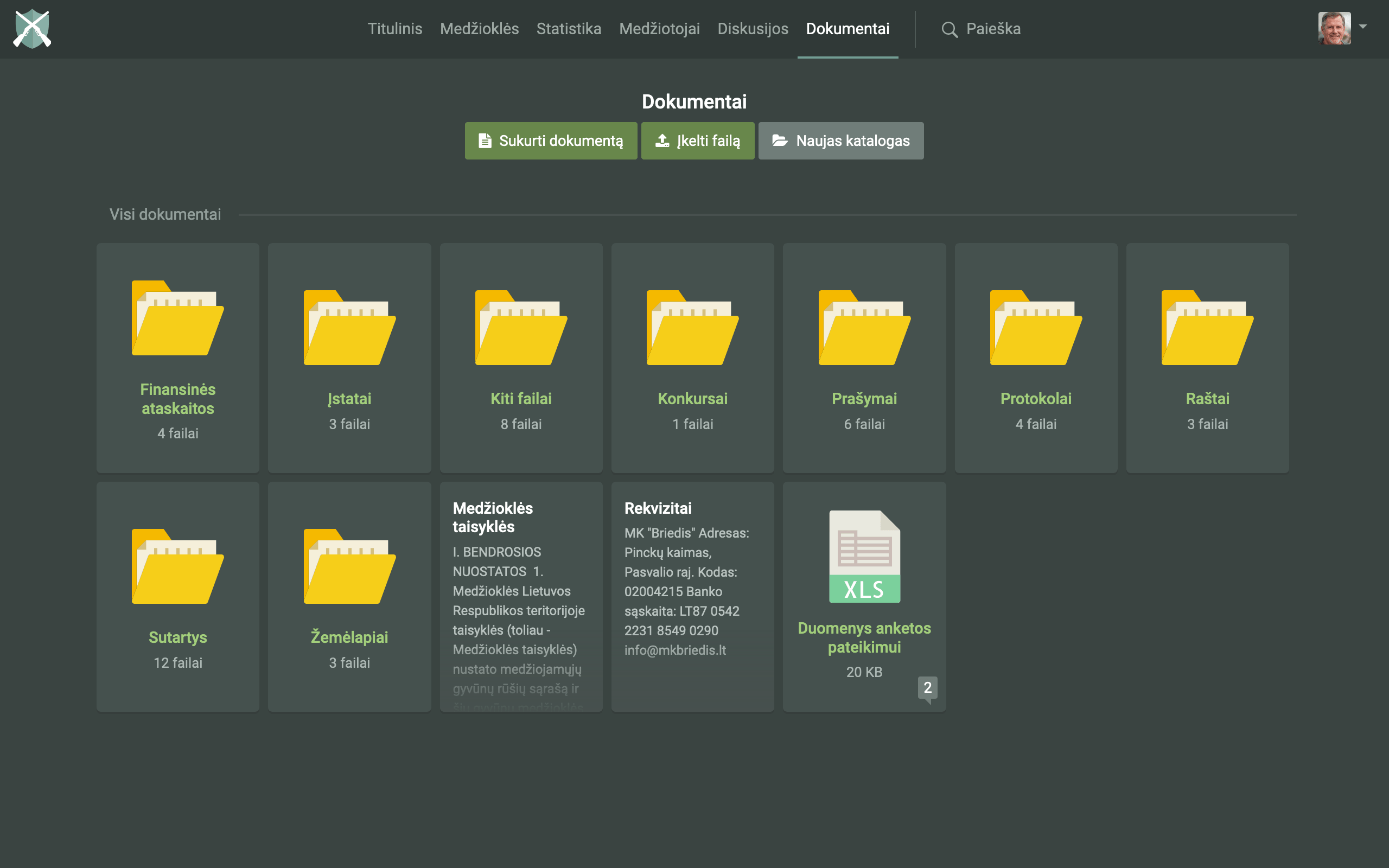This screenshot has width=1389, height=868.
Task: Open the Finansinės ataskaitos folder icon
Action: [x=177, y=318]
